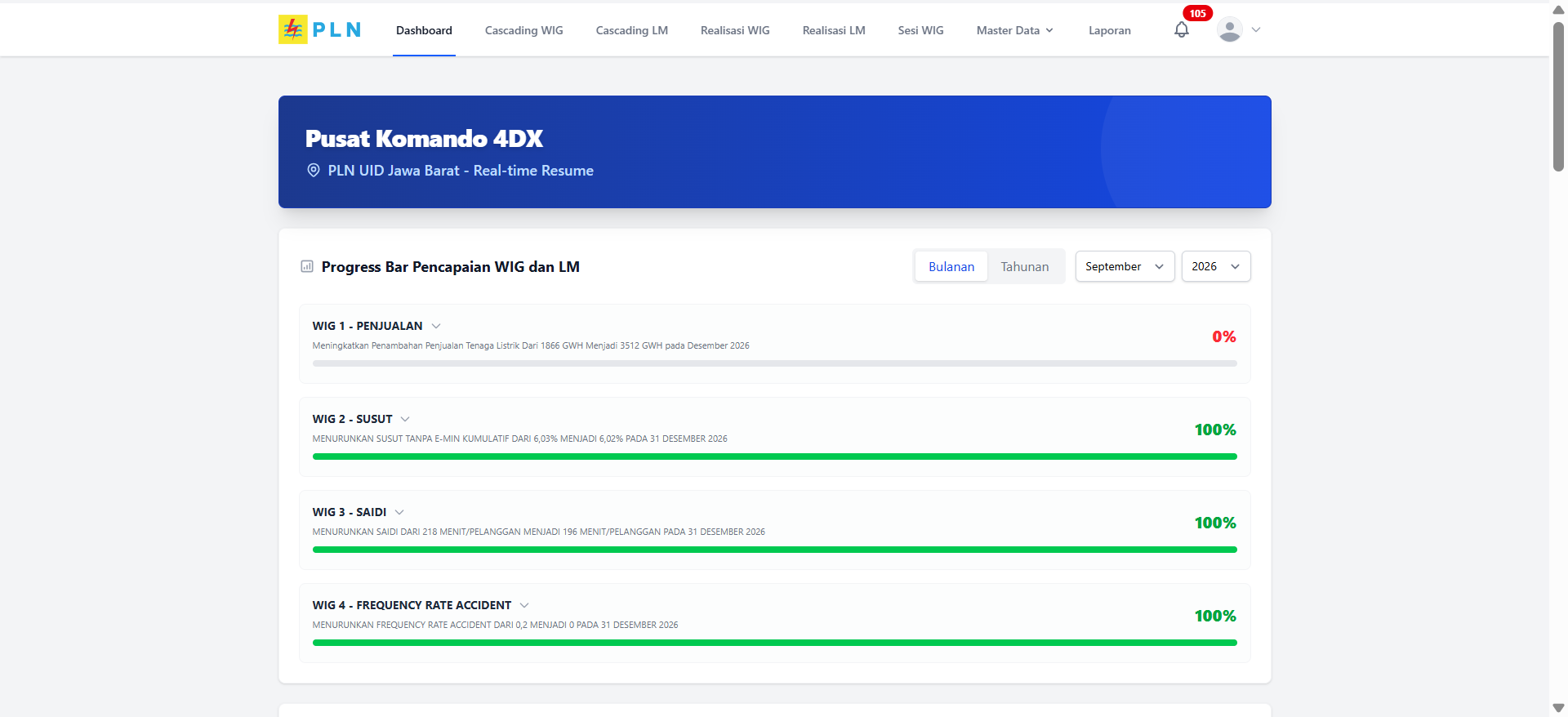Open the 2026 year dropdown
Image resolution: width=1568 pixels, height=717 pixels.
(1215, 266)
